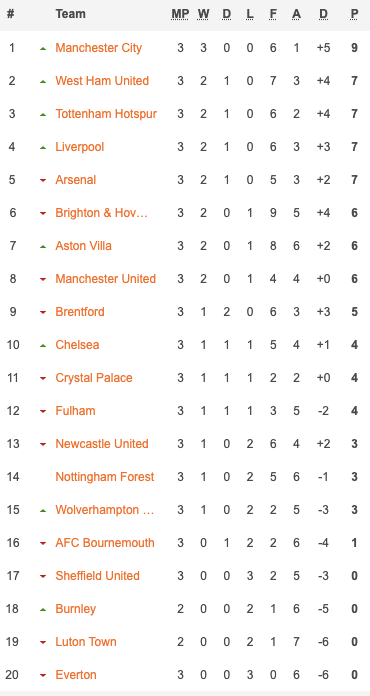The height and width of the screenshot is (696, 370).
Task: Click the green up arrow next to Aston Villa
Action: pyautogui.click(x=43, y=246)
